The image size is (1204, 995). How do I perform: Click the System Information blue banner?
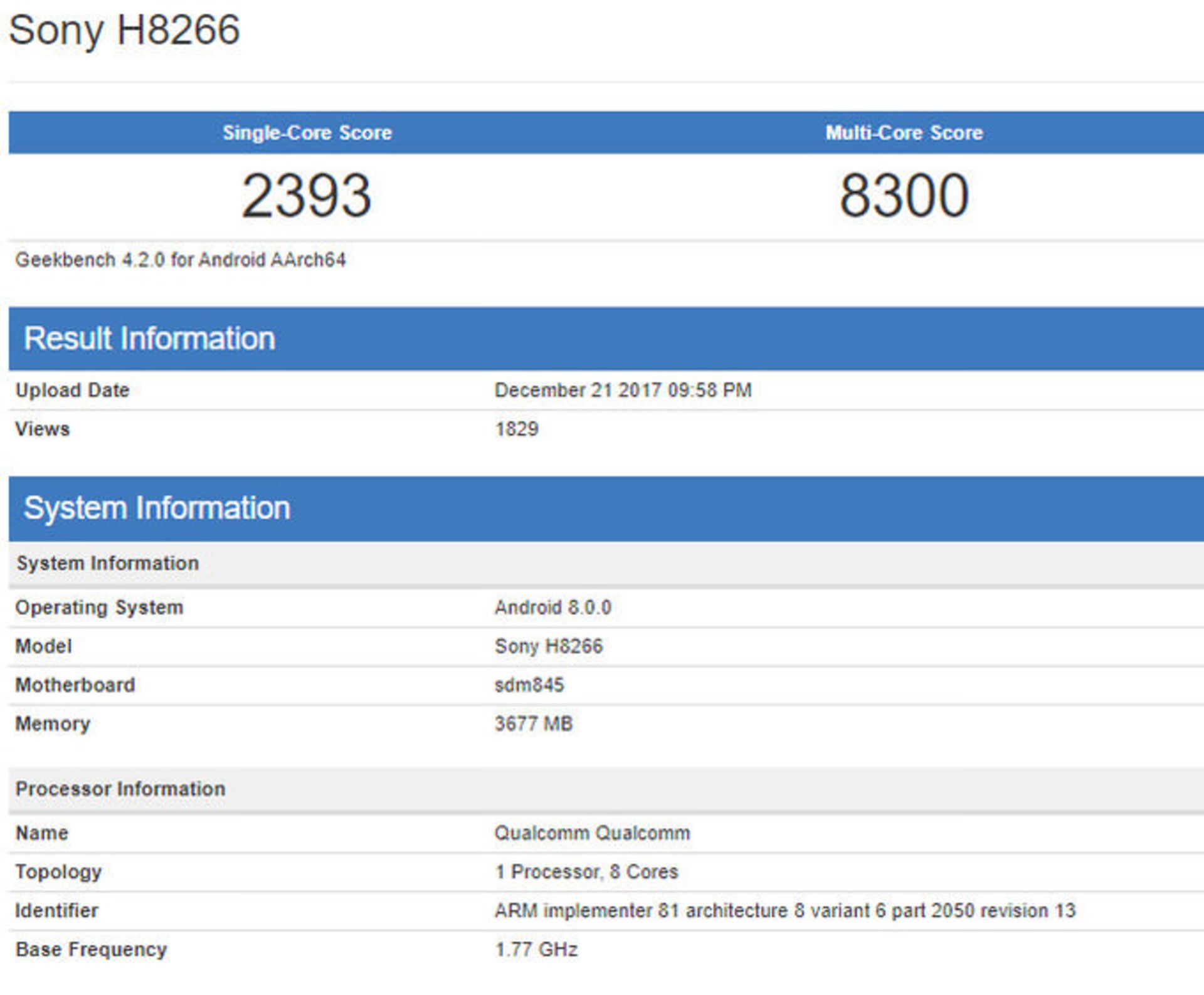[x=159, y=508]
